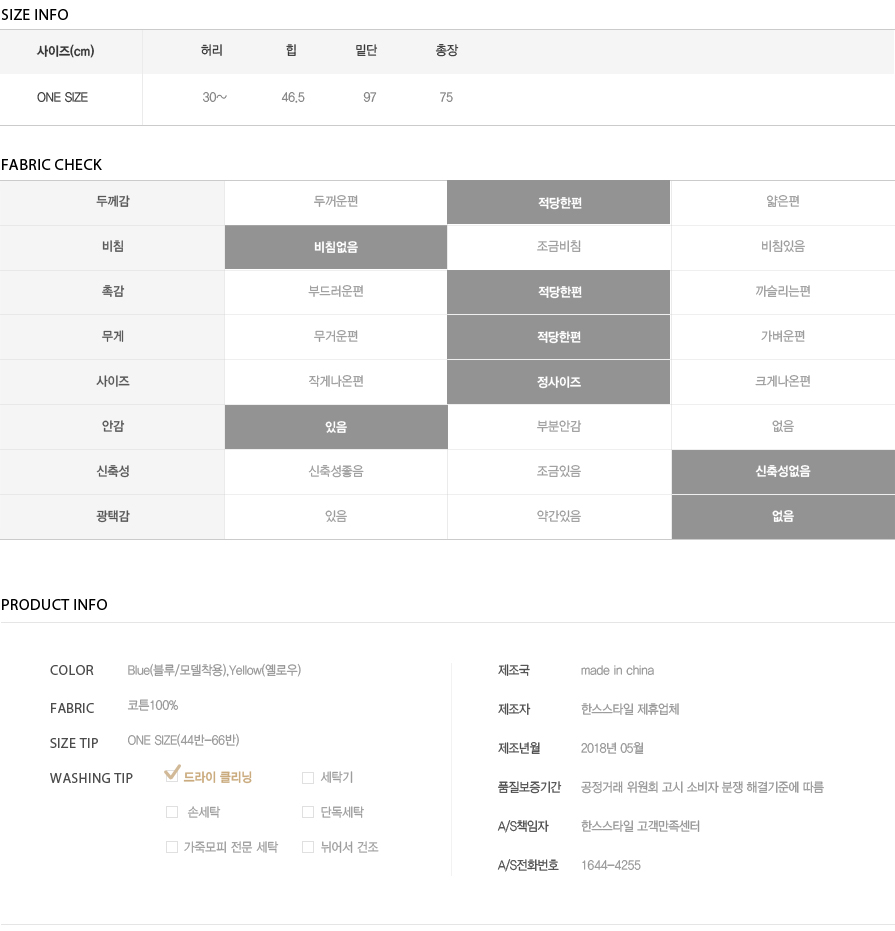Click the 크게나온편 cell
Image resolution: width=895 pixels, height=931 pixels.
[x=783, y=381]
